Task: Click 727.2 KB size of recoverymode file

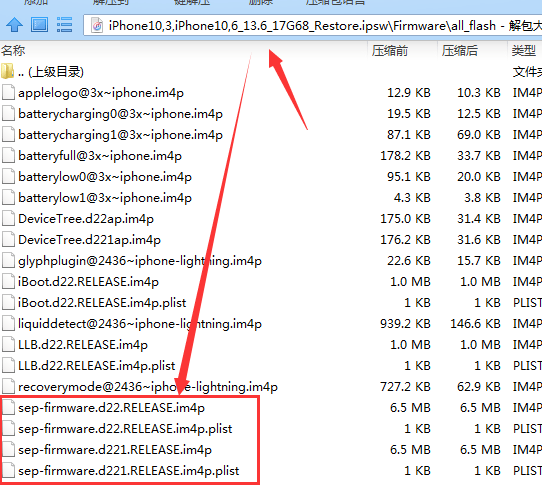Action: click(405, 387)
